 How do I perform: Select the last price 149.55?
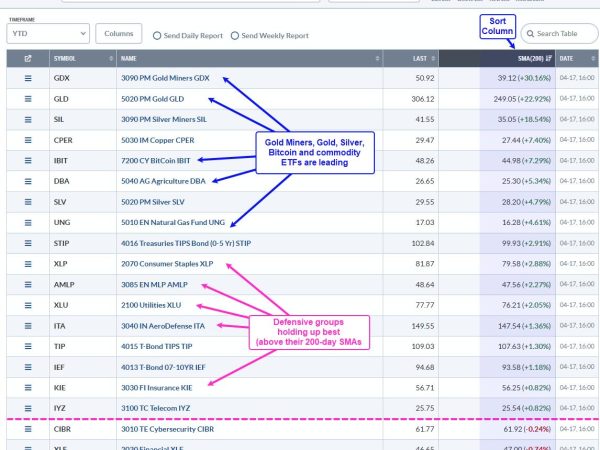pos(423,326)
